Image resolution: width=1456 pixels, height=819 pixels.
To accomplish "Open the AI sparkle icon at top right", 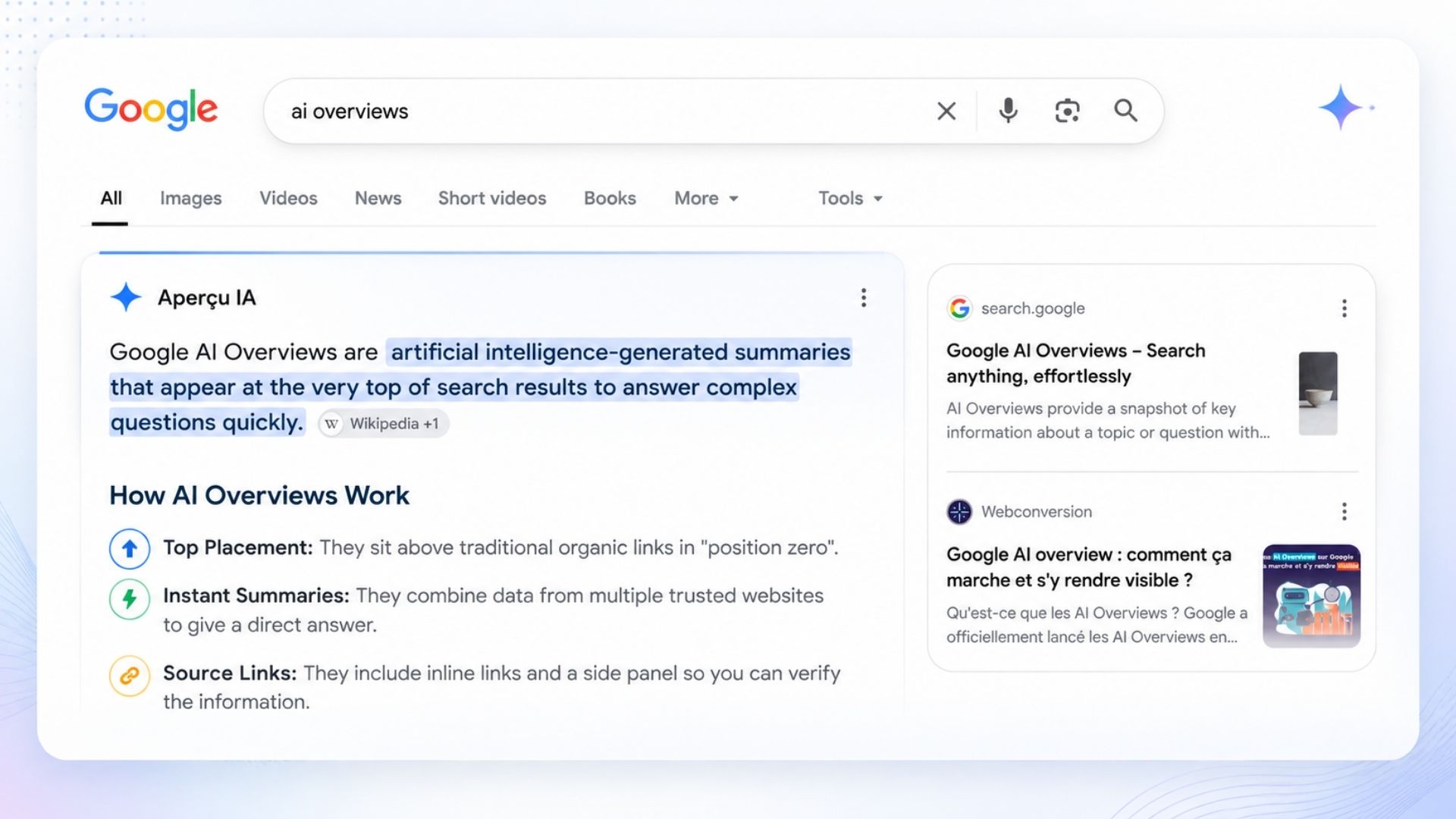I will tap(1341, 107).
